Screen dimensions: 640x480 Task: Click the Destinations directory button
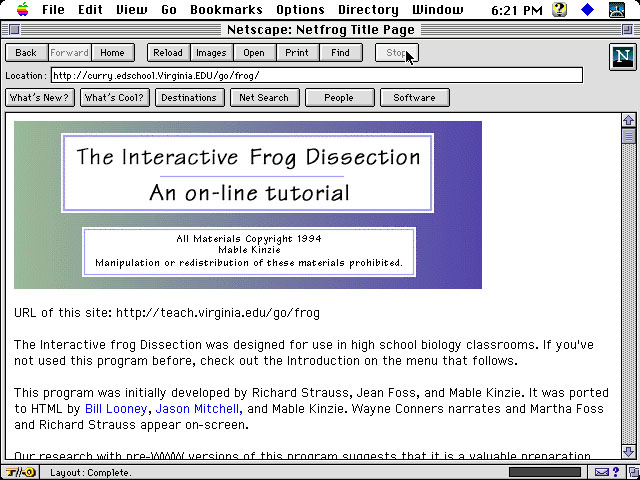(x=189, y=98)
